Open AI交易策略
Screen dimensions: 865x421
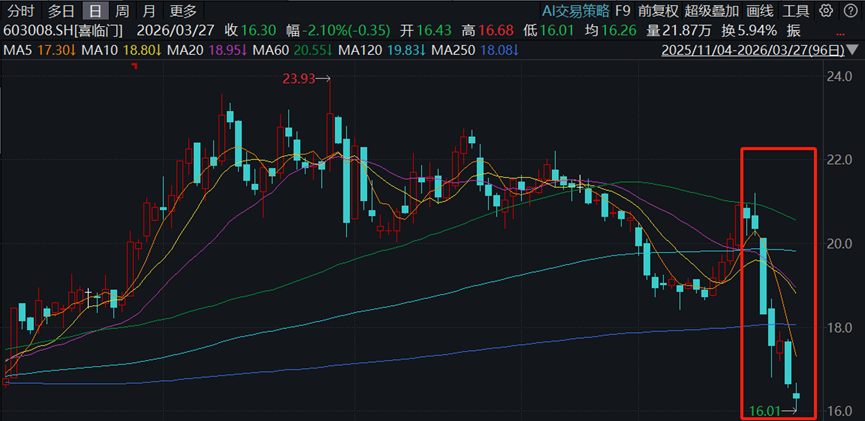click(574, 10)
